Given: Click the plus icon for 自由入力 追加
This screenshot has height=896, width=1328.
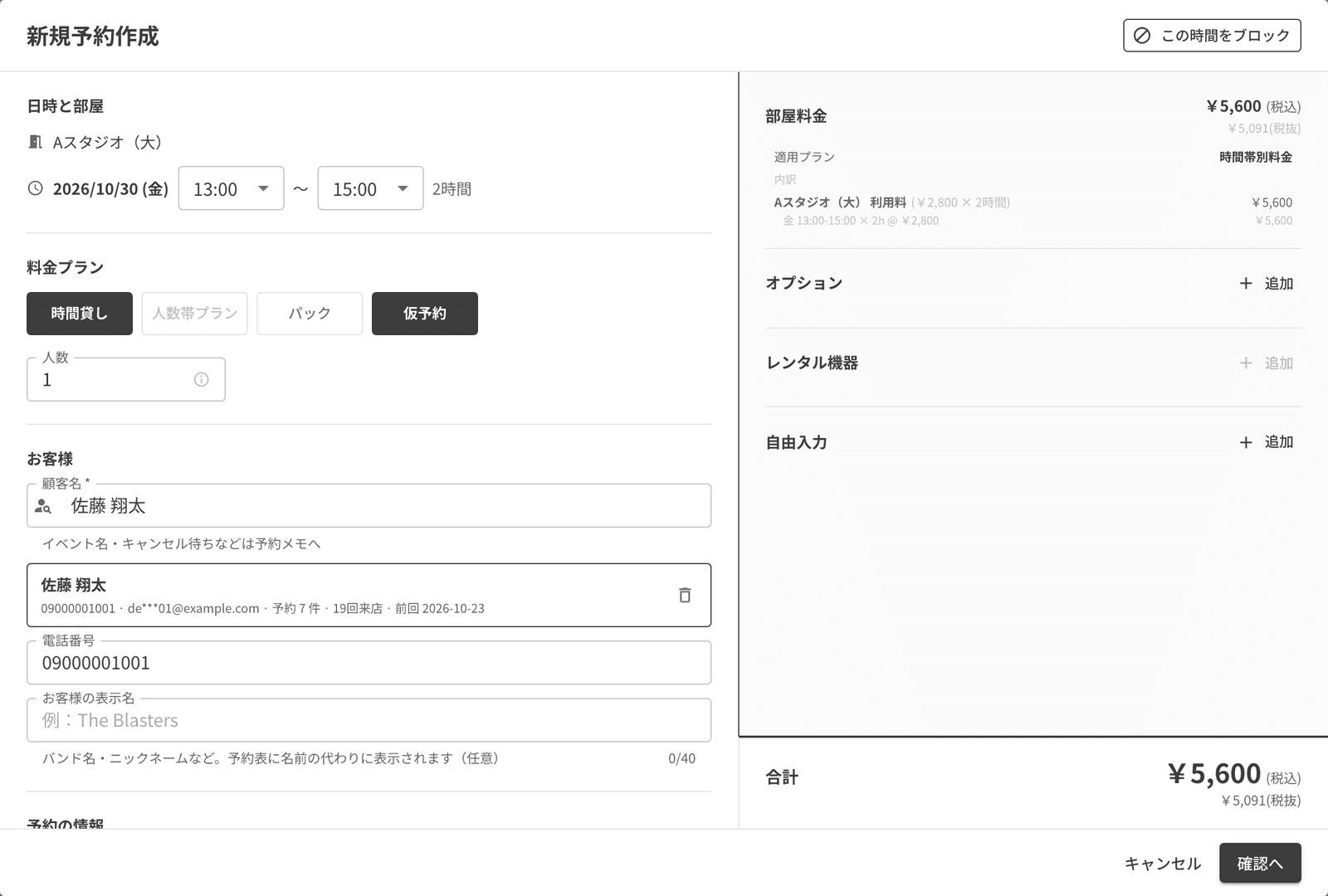Looking at the screenshot, I should (x=1246, y=442).
